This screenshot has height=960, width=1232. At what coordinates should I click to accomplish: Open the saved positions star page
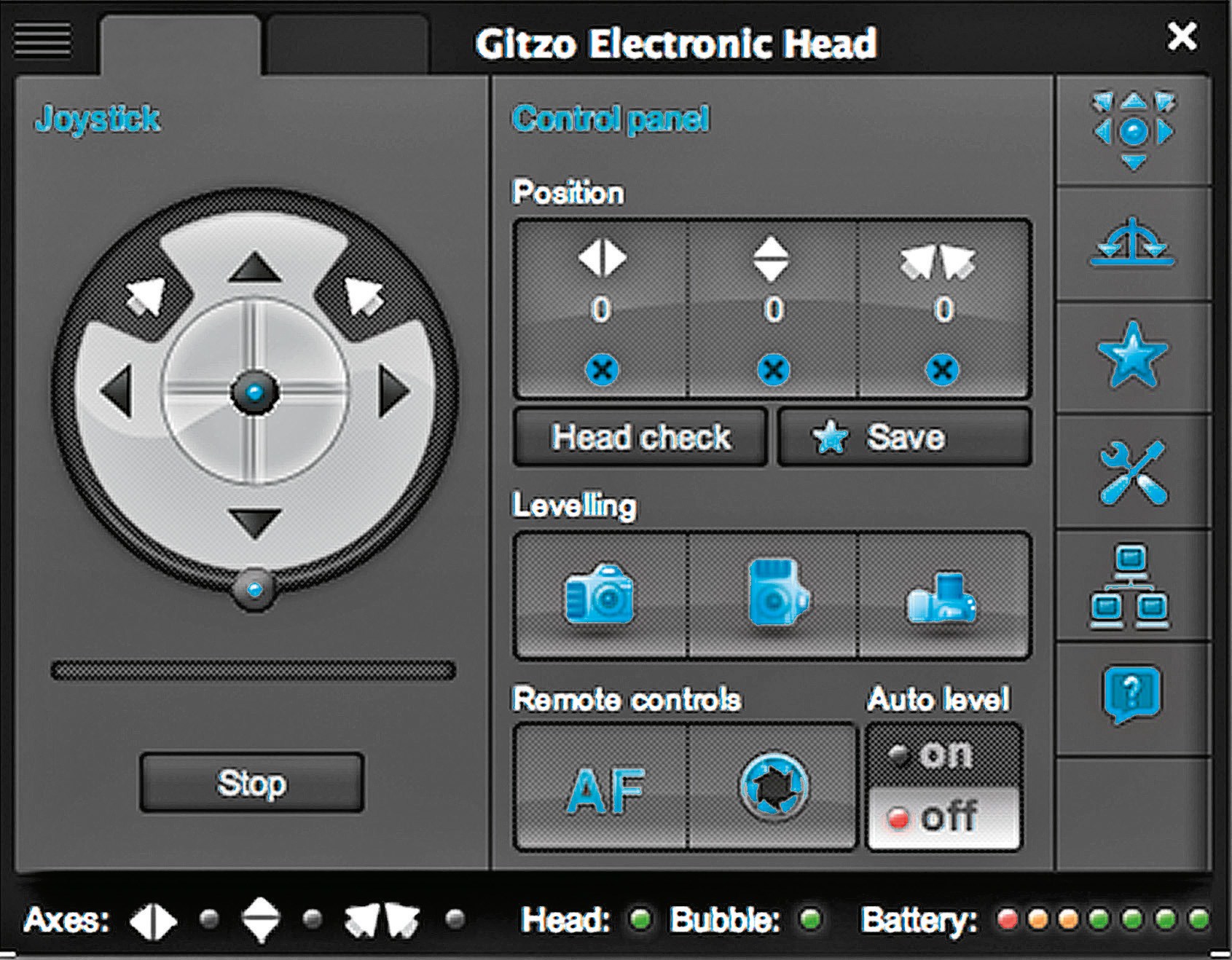click(1132, 356)
